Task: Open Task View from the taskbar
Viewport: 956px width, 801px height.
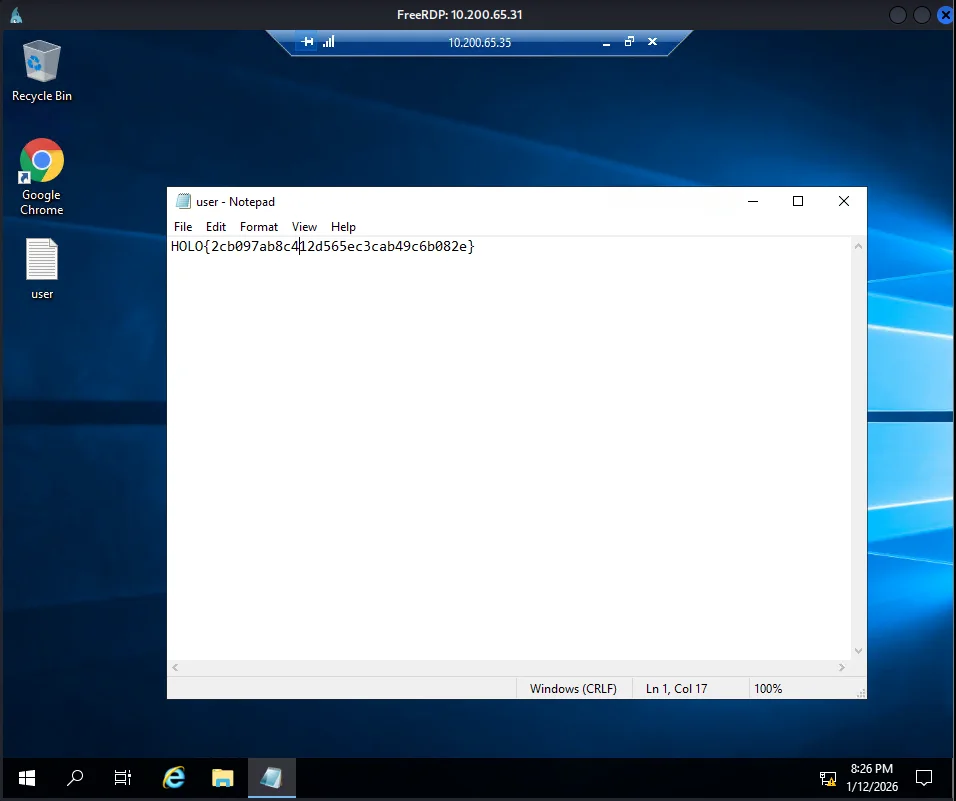Action: pos(123,778)
